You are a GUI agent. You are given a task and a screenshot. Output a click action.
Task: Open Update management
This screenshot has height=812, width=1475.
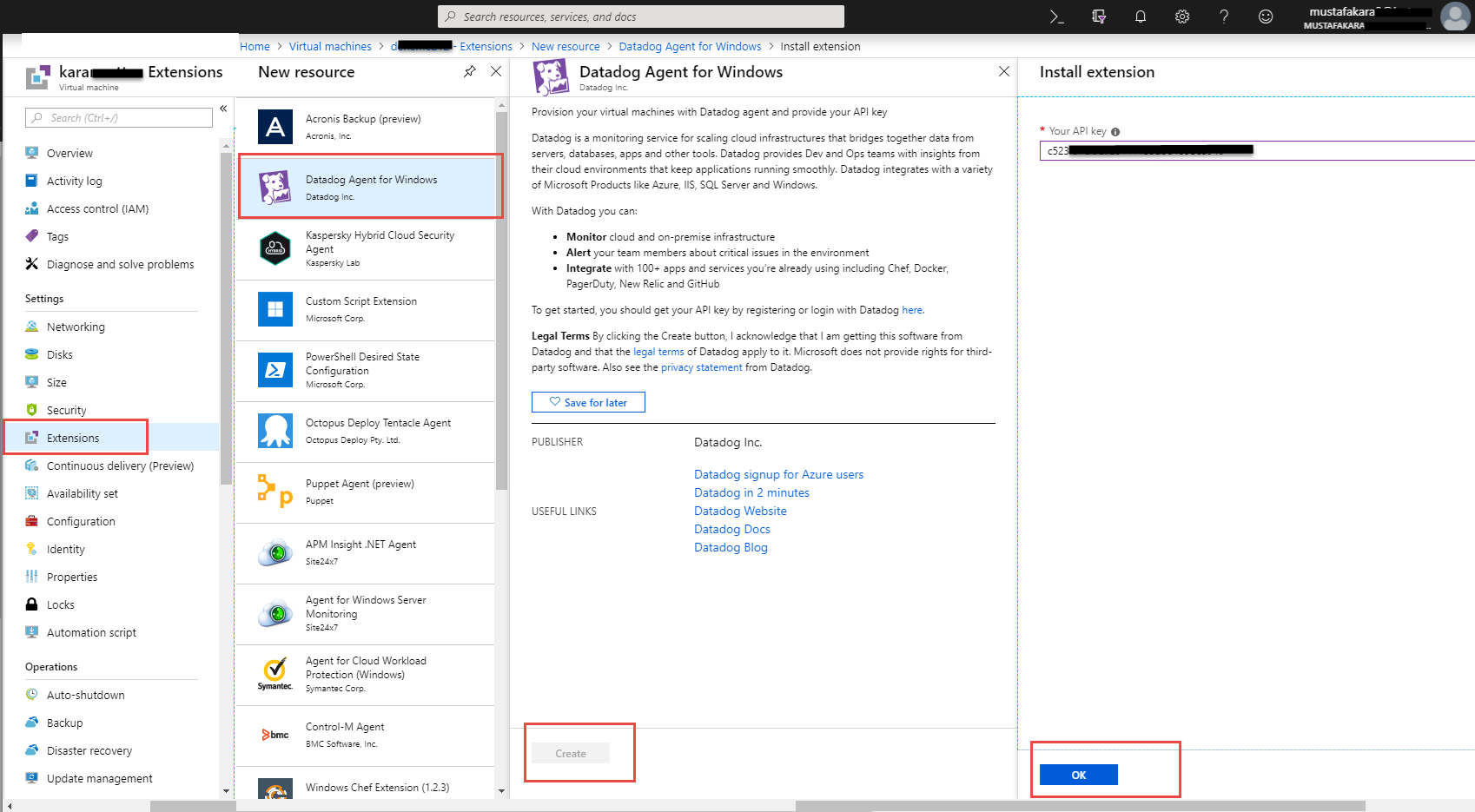pos(99,778)
